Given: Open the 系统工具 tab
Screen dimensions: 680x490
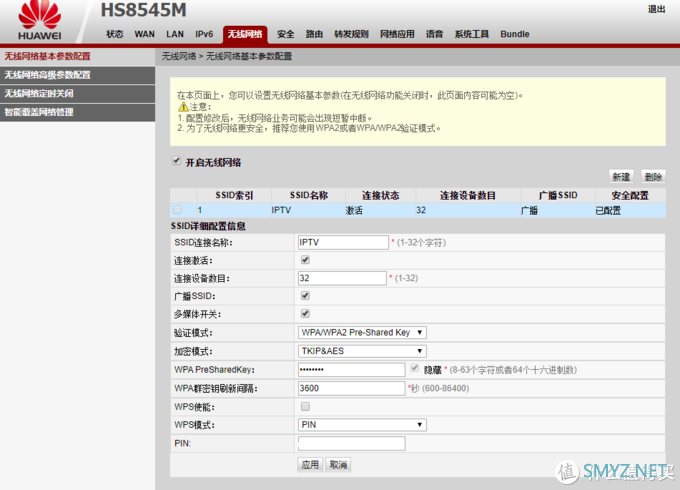Looking at the screenshot, I should point(471,34).
